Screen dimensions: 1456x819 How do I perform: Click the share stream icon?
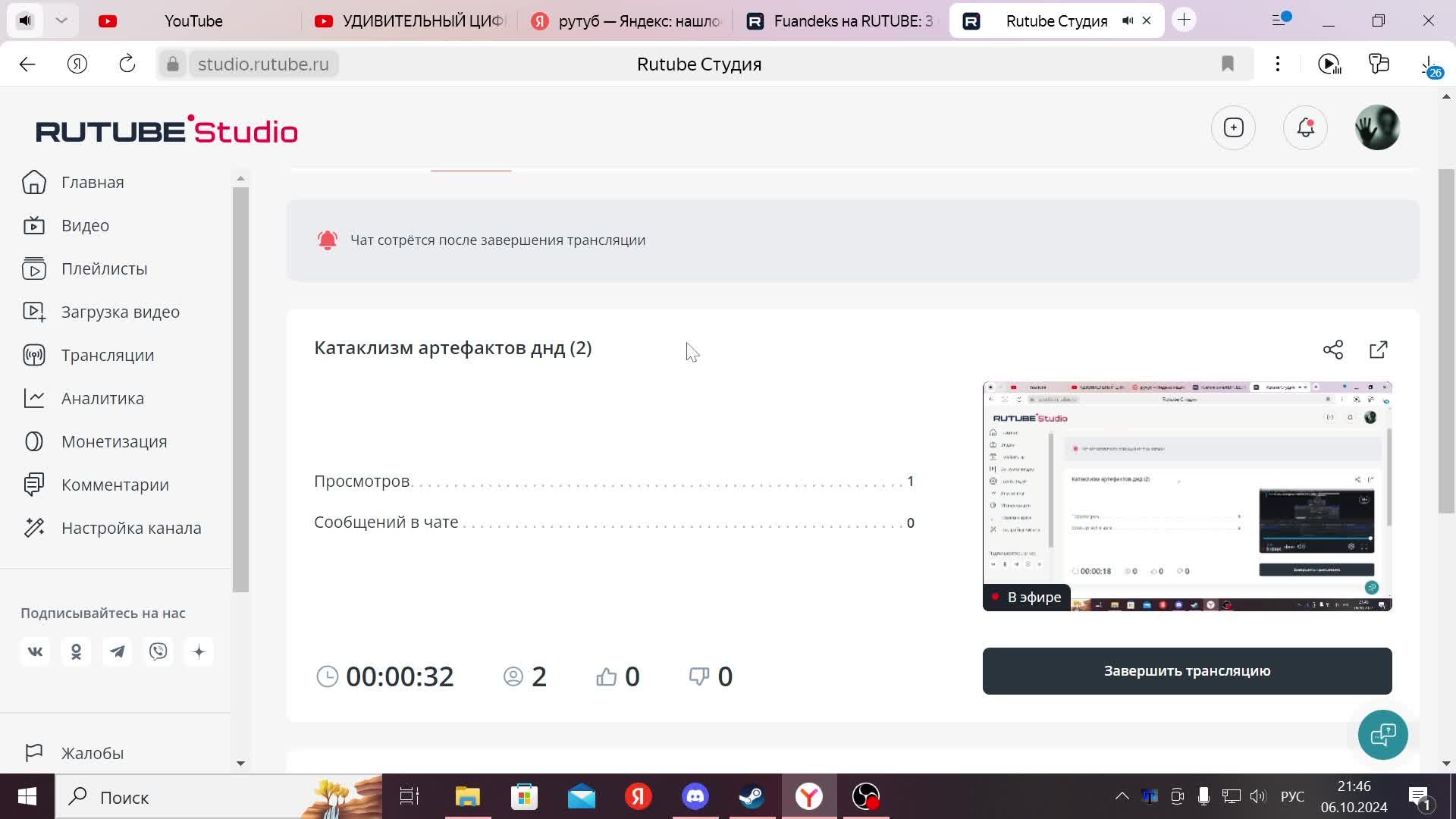click(1333, 349)
